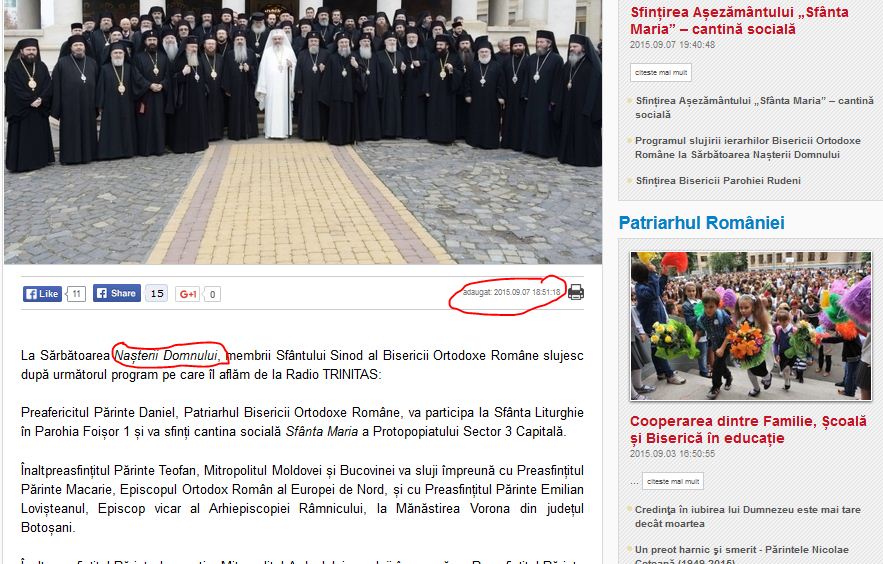Click the schoolchildren with flowers photo

pos(750,325)
